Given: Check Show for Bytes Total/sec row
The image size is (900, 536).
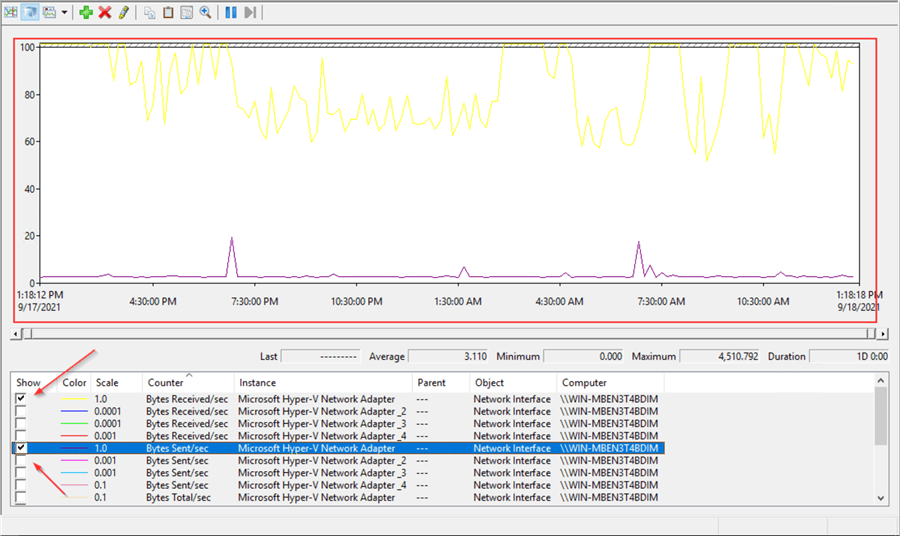Looking at the screenshot, I should (22, 497).
